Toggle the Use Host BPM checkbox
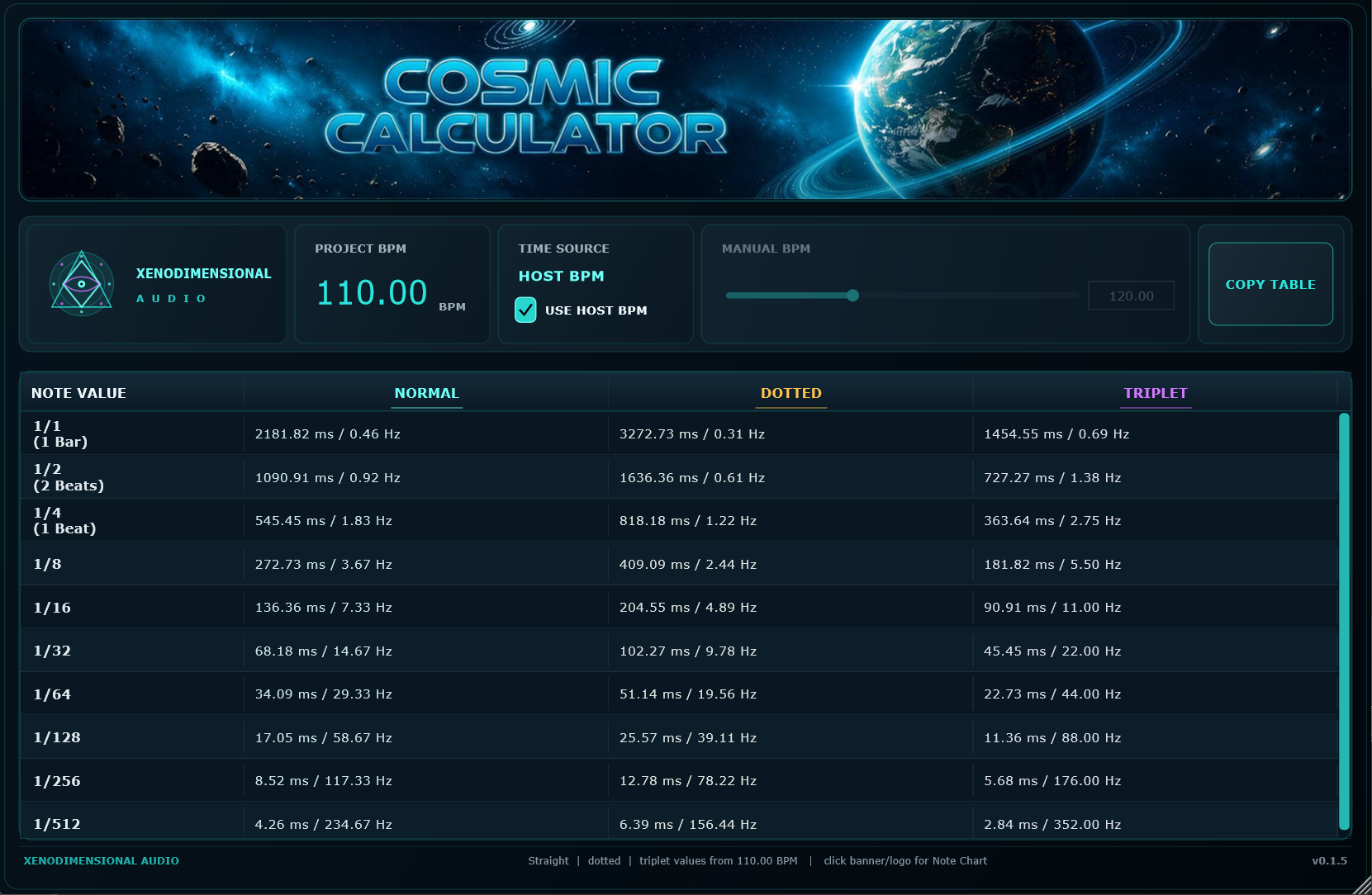This screenshot has height=895, width=1372. pos(525,310)
